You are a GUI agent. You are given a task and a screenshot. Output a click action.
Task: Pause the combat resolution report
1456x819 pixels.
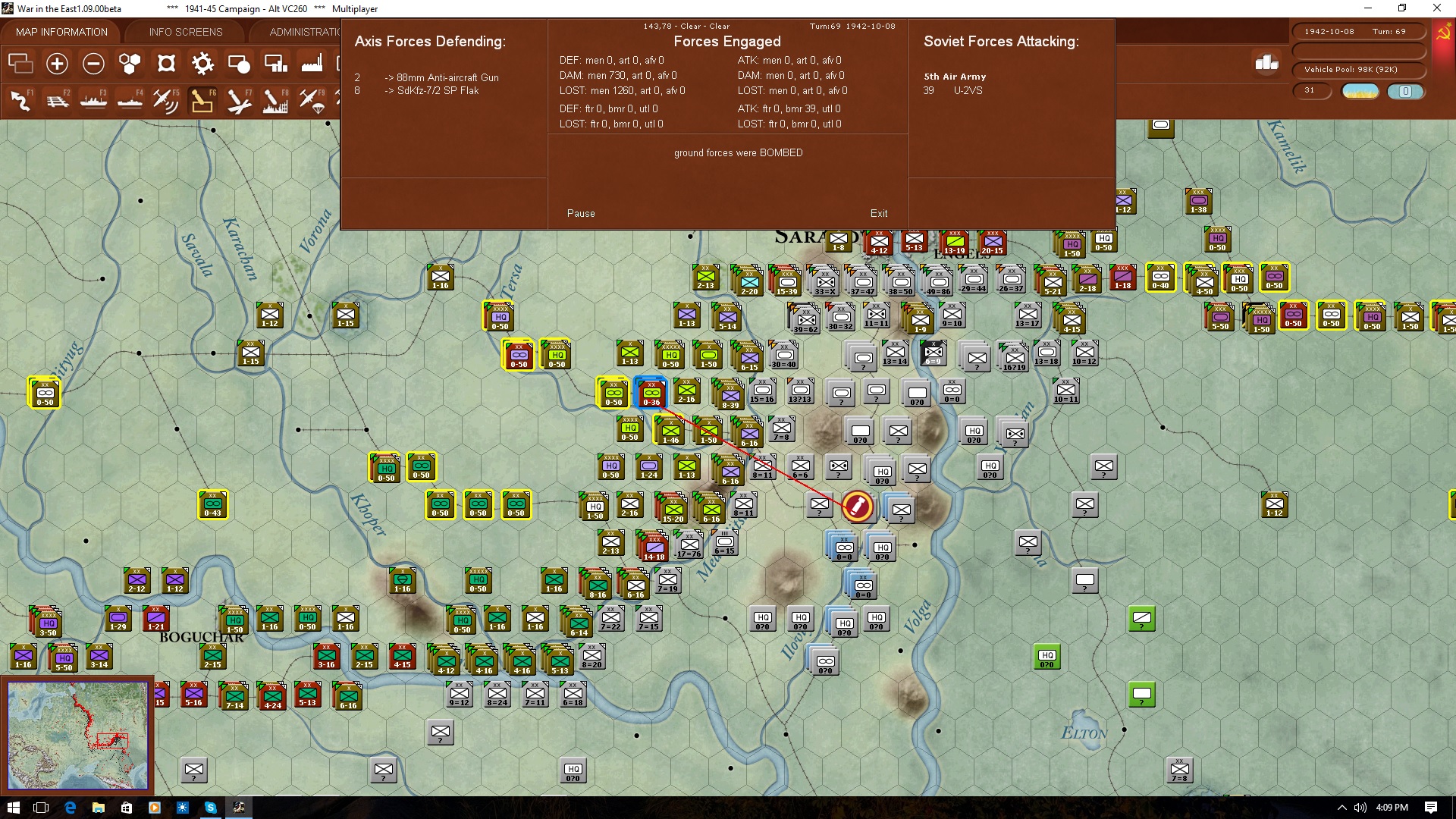coord(581,214)
